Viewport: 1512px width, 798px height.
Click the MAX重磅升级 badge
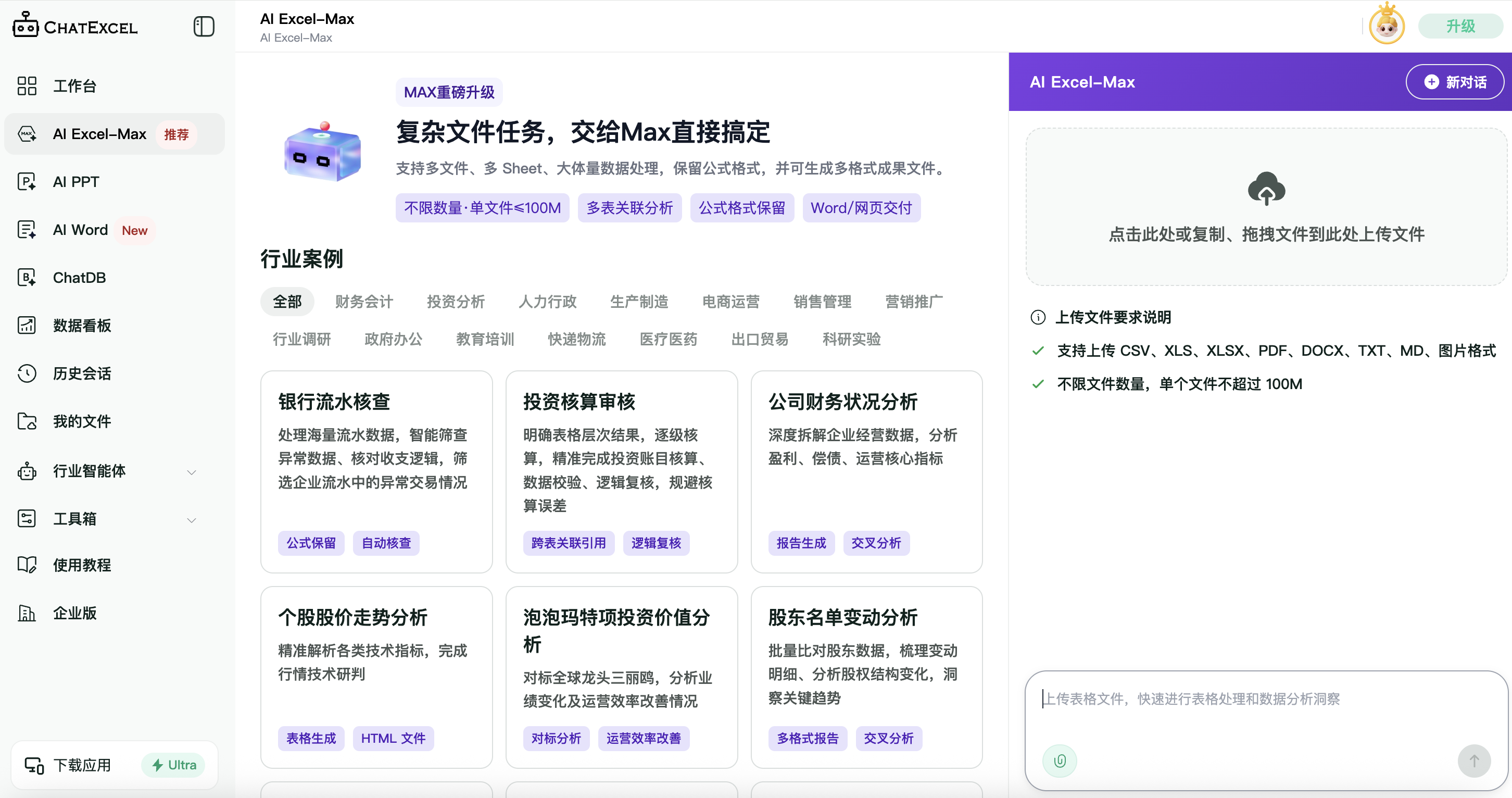click(x=449, y=92)
